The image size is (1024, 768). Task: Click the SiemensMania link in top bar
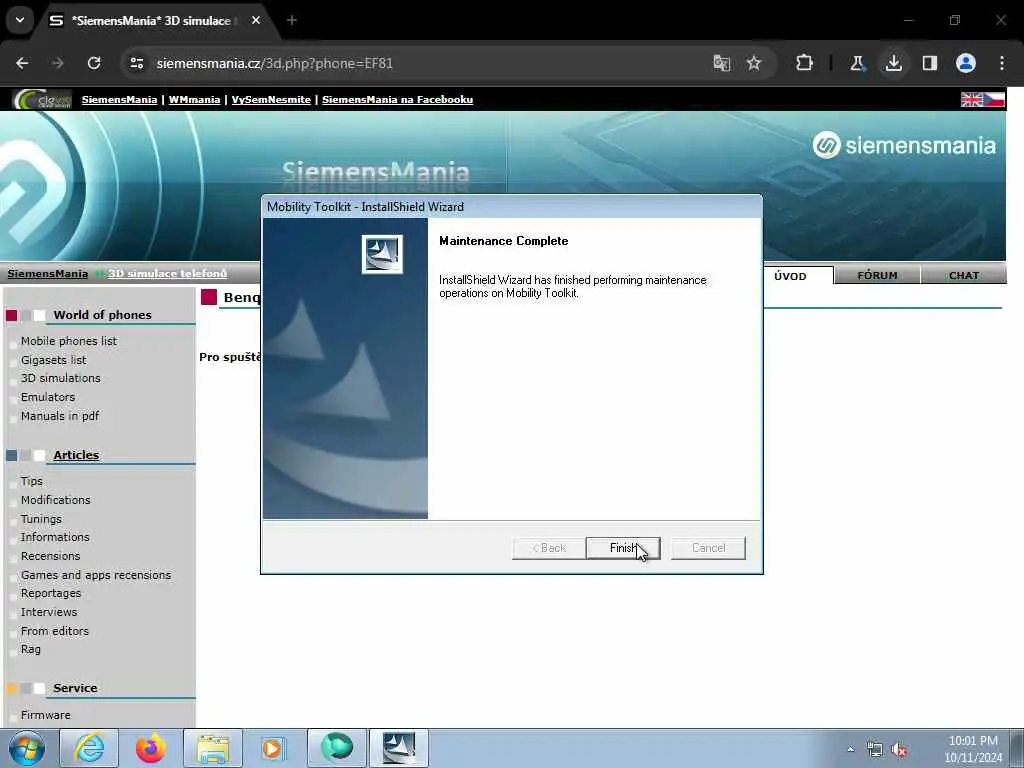click(x=120, y=100)
